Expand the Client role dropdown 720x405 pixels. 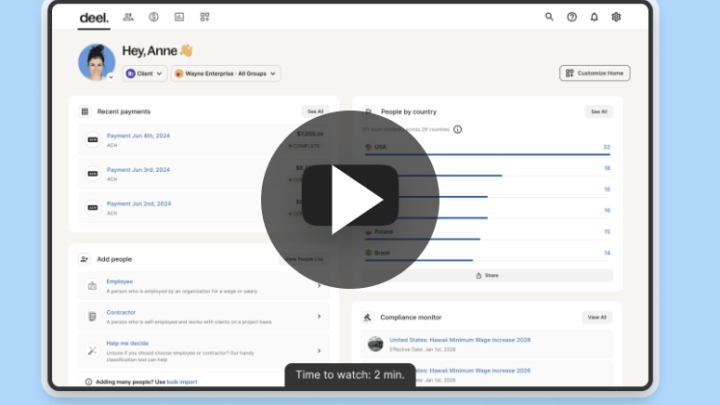[x=145, y=73]
